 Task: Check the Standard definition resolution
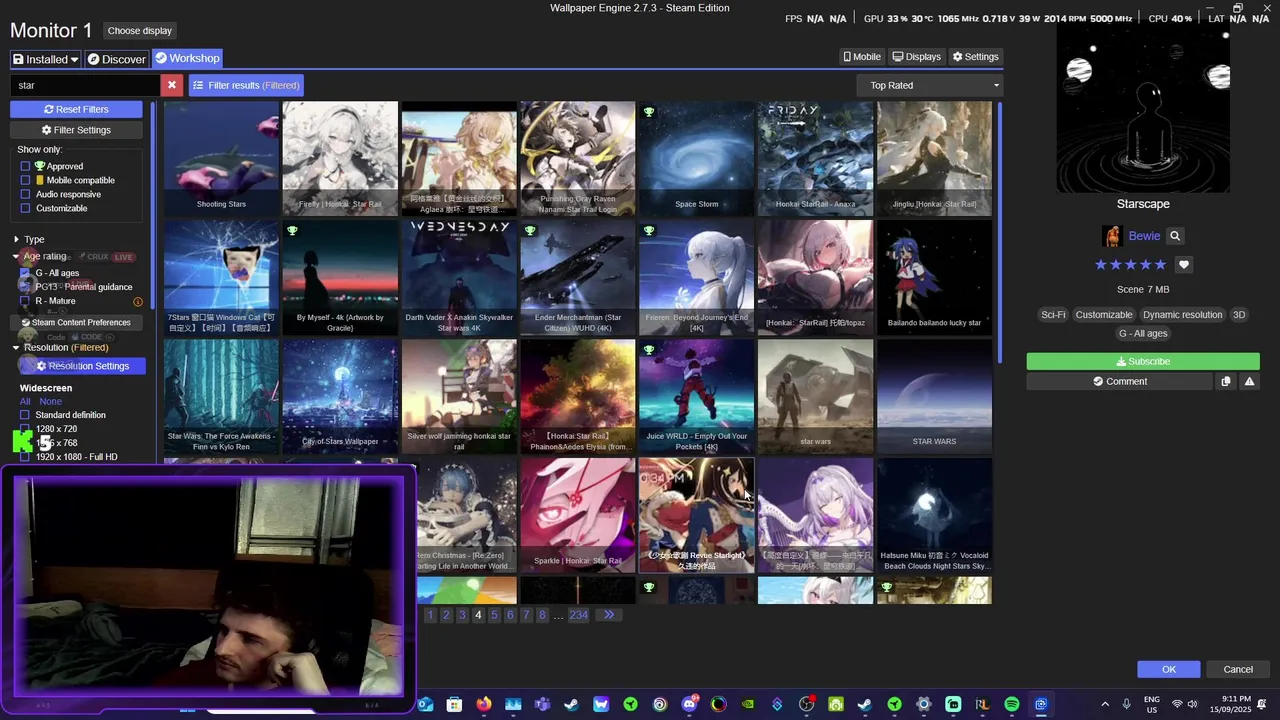click(25, 415)
